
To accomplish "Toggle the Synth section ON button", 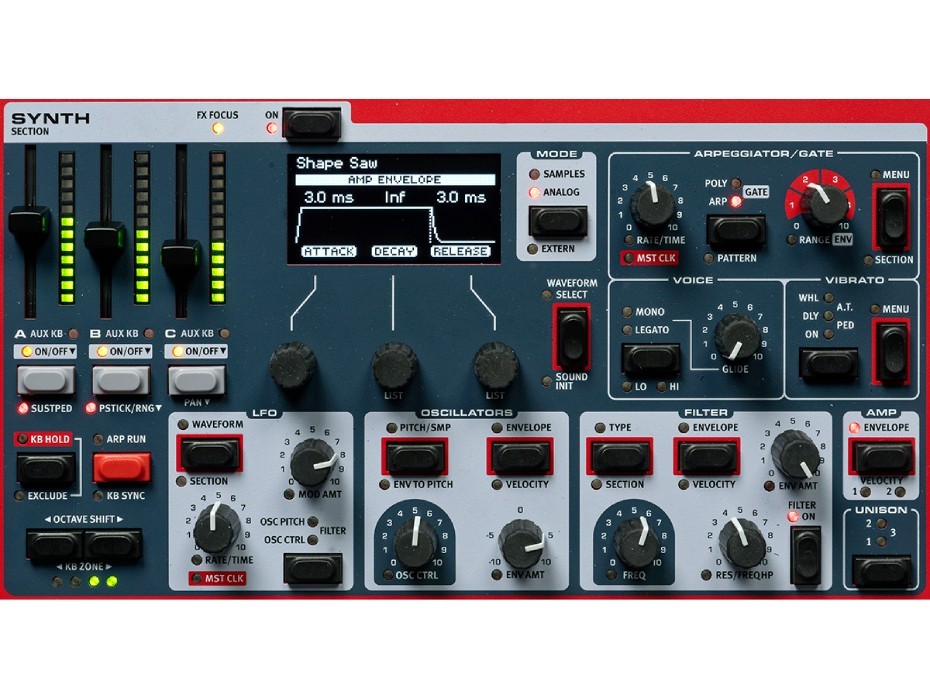I will pyautogui.click(x=311, y=124).
